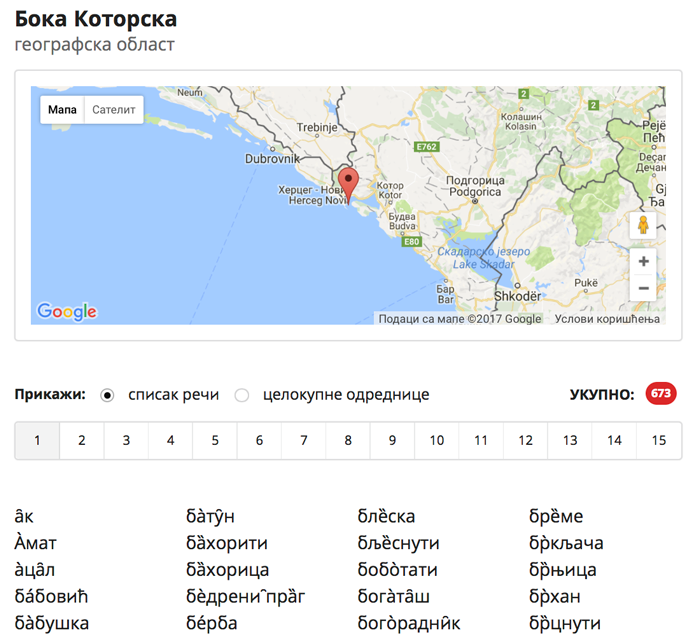This screenshot has width=700, height=636.
Task: Go to page 2 of word list
Action: (82, 440)
